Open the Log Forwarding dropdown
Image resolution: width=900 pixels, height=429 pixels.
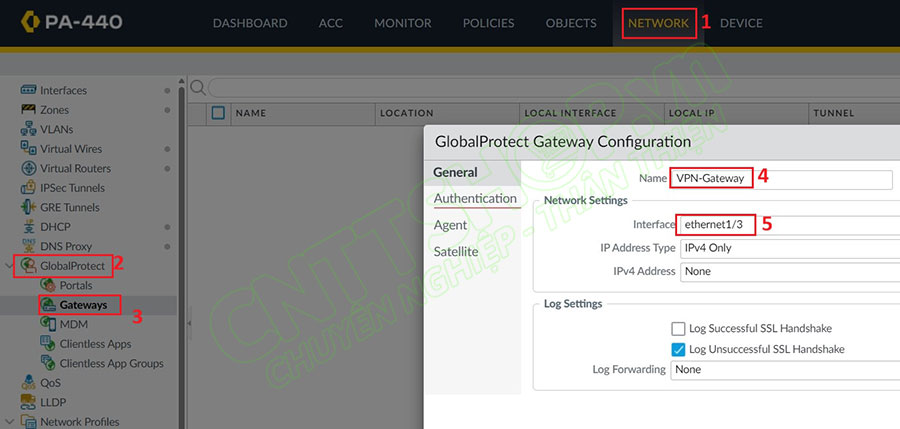click(785, 370)
